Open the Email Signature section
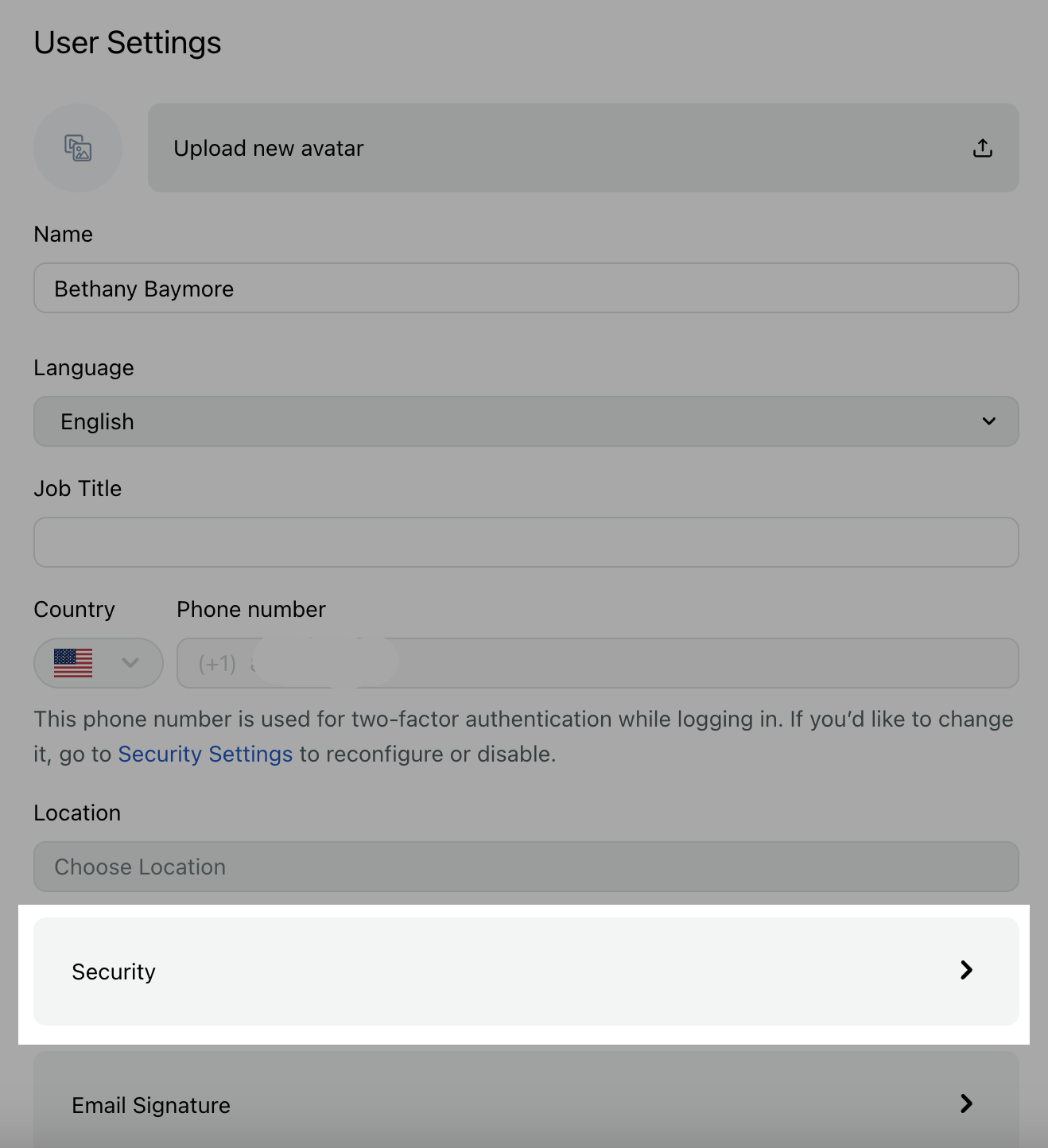This screenshot has height=1148, width=1048. (x=526, y=1100)
